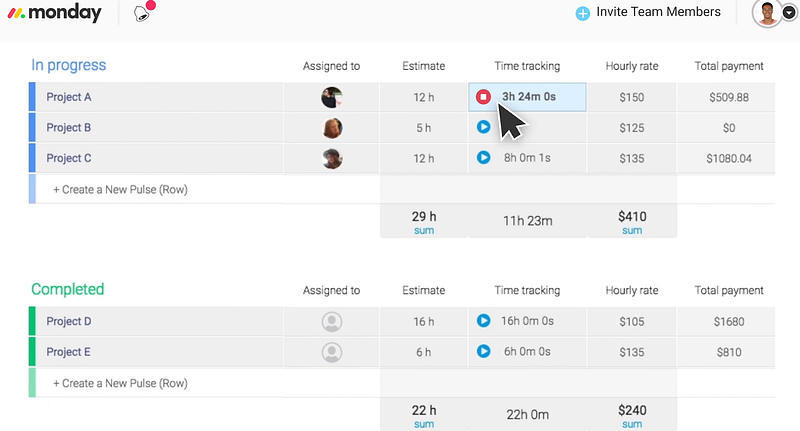Viewport: 800px width, 431px height.
Task: Open the user profile dropdown arrow
Action: 788,15
